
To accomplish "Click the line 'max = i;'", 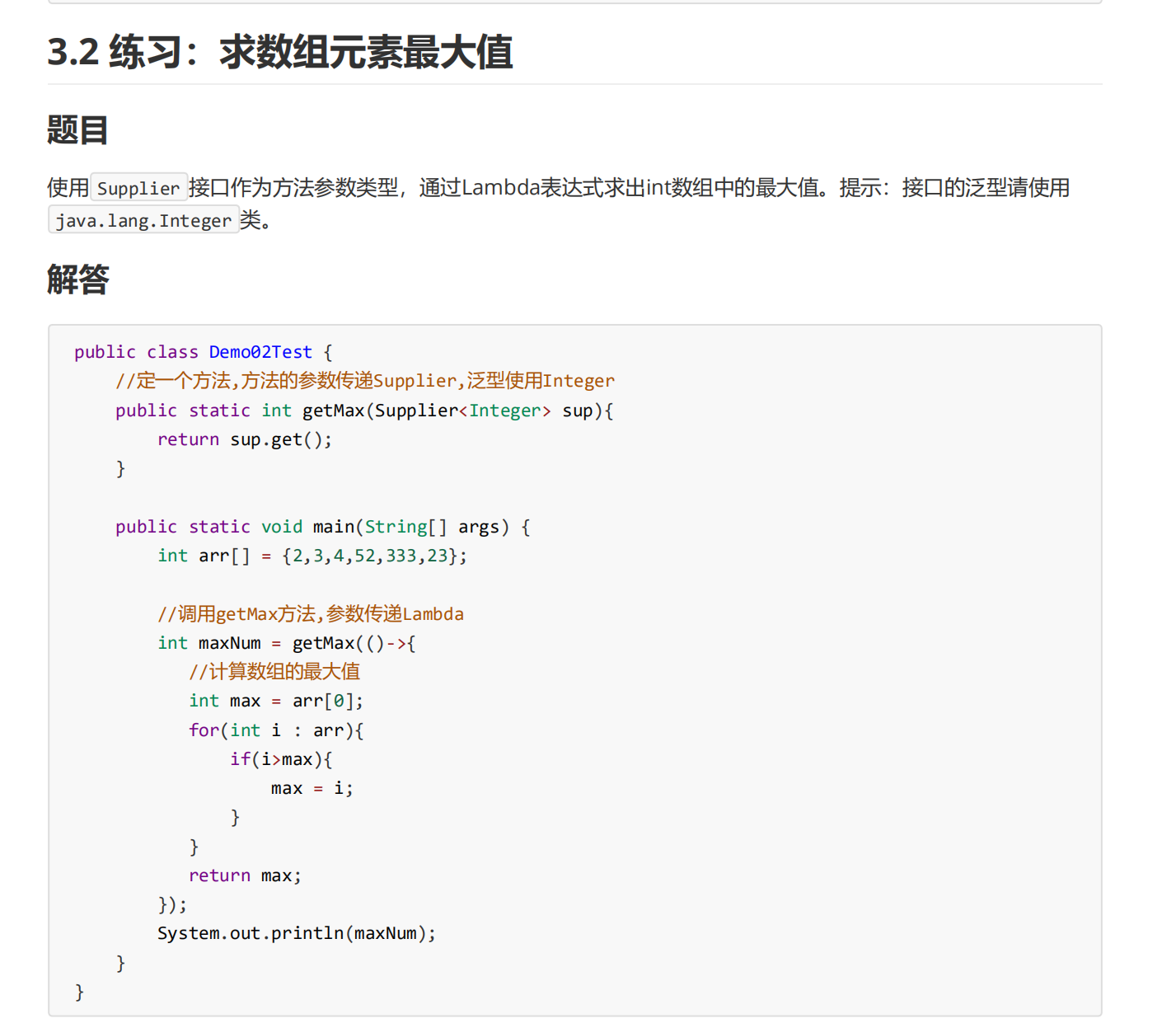I will 312,788.
